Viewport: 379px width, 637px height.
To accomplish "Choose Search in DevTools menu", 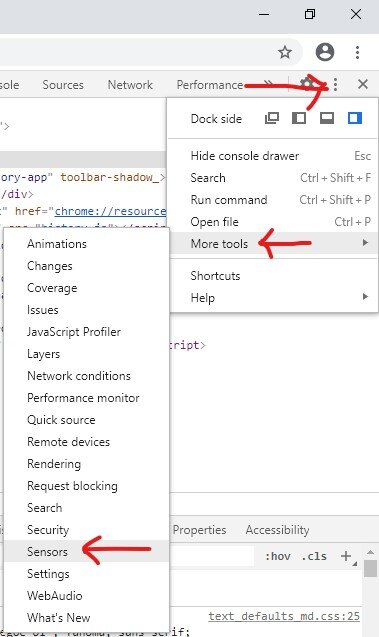I will point(273,178).
